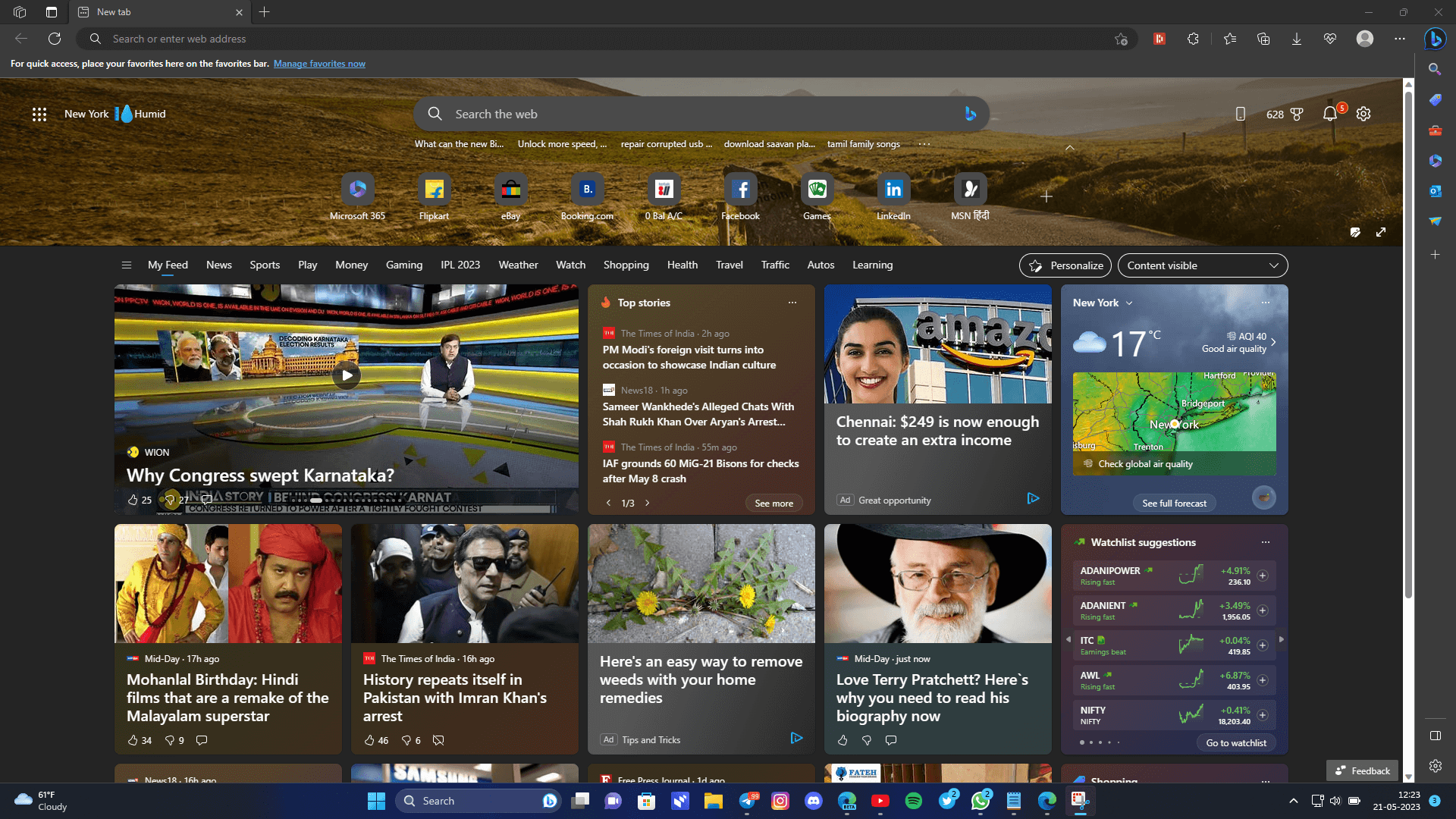
Task: Click the rewards points icon in toolbar
Action: point(1296,113)
